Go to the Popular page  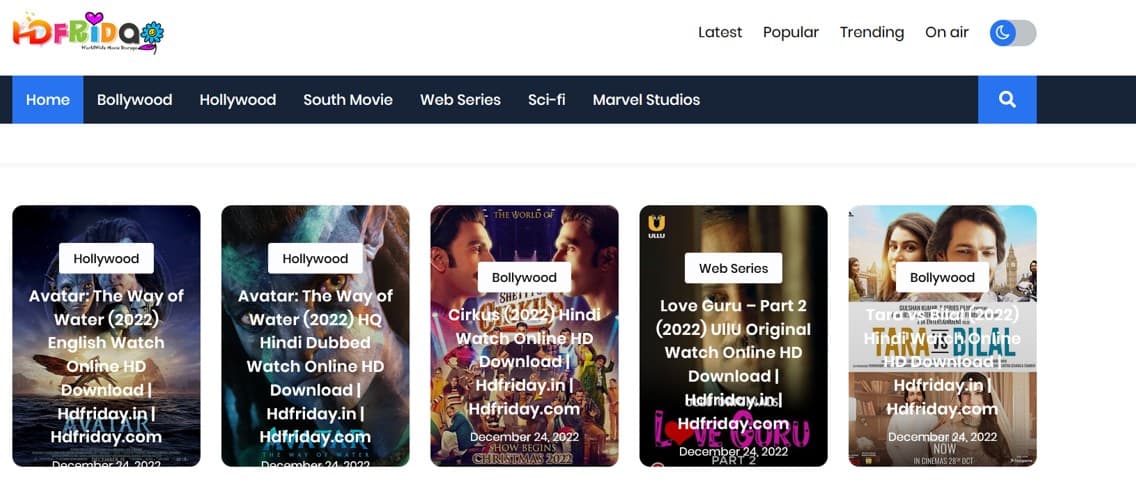coord(790,32)
